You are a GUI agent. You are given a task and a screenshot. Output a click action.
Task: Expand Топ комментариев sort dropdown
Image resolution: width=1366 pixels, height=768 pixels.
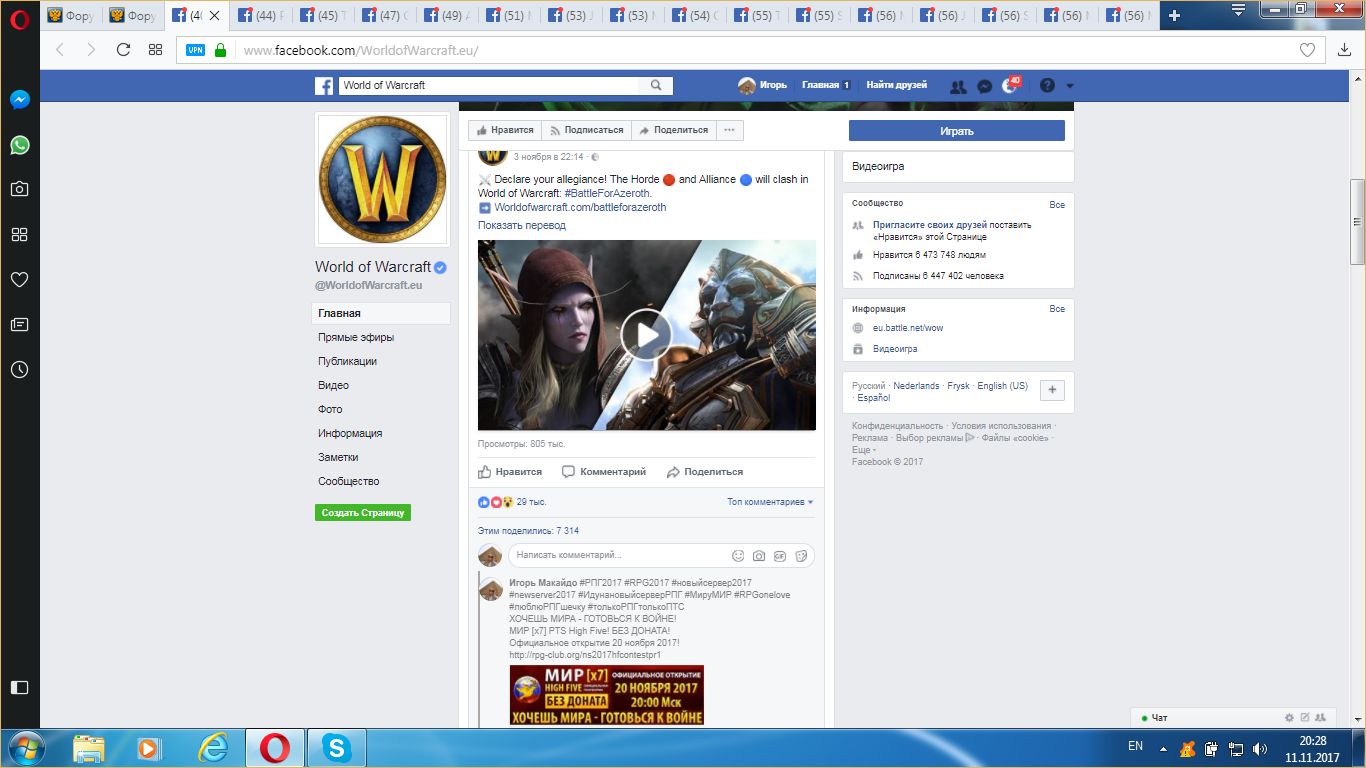(x=770, y=502)
